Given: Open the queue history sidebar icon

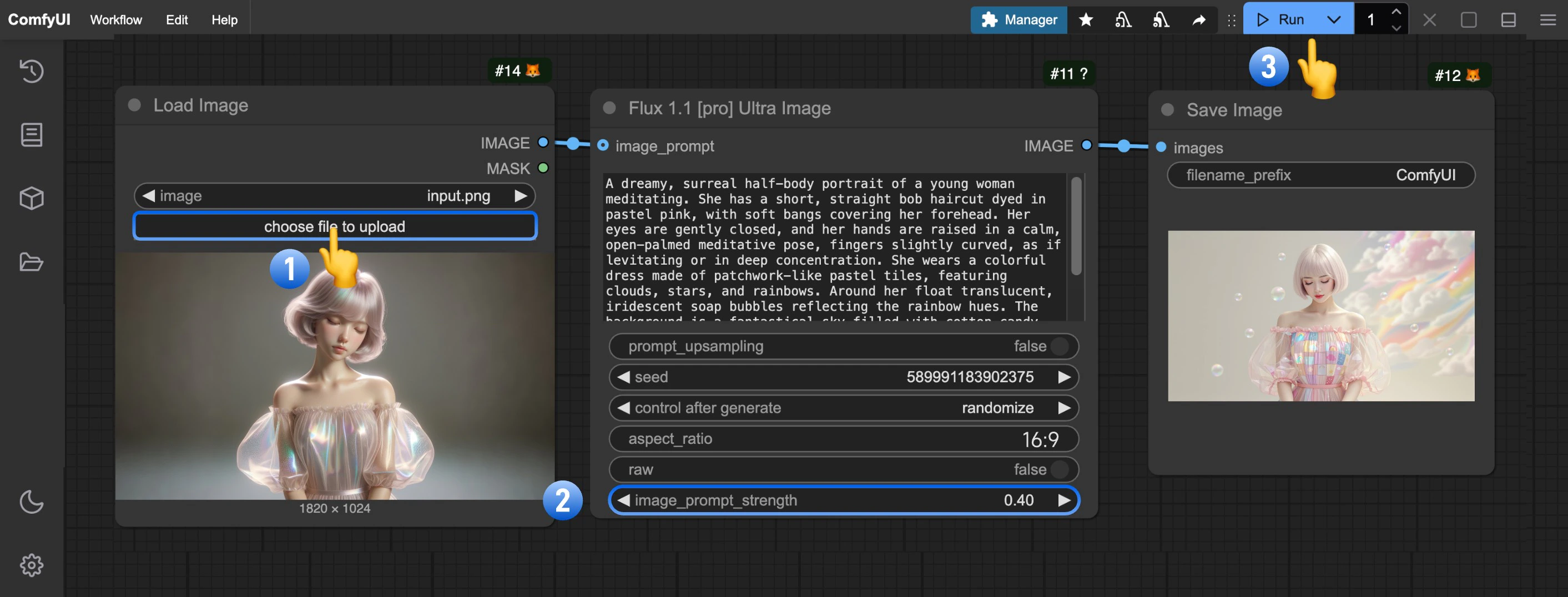Looking at the screenshot, I should tap(32, 71).
